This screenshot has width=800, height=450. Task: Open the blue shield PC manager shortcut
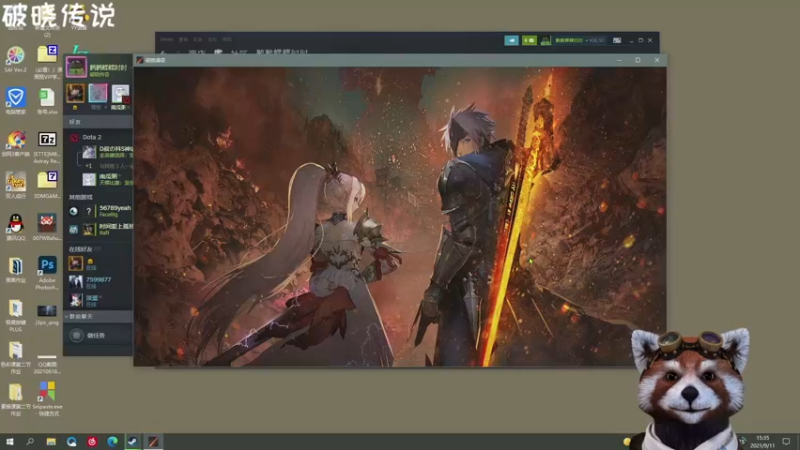pyautogui.click(x=15, y=100)
